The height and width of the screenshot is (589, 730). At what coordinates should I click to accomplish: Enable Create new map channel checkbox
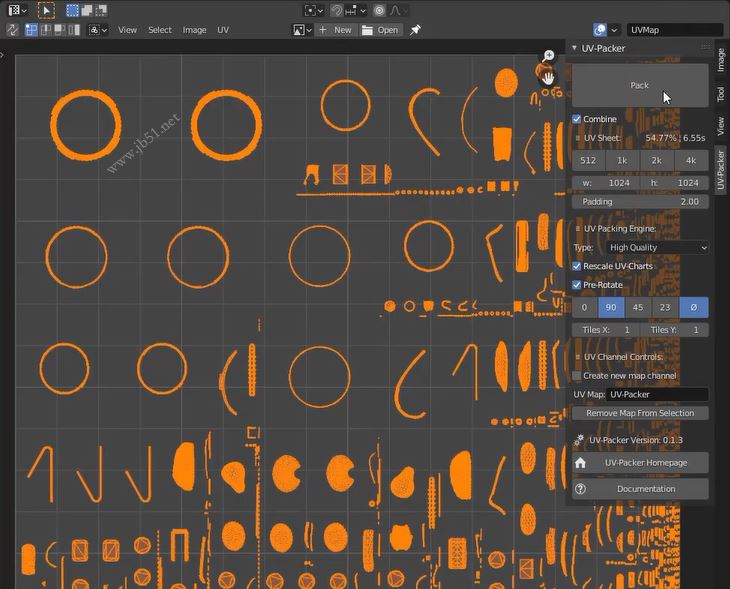(577, 376)
